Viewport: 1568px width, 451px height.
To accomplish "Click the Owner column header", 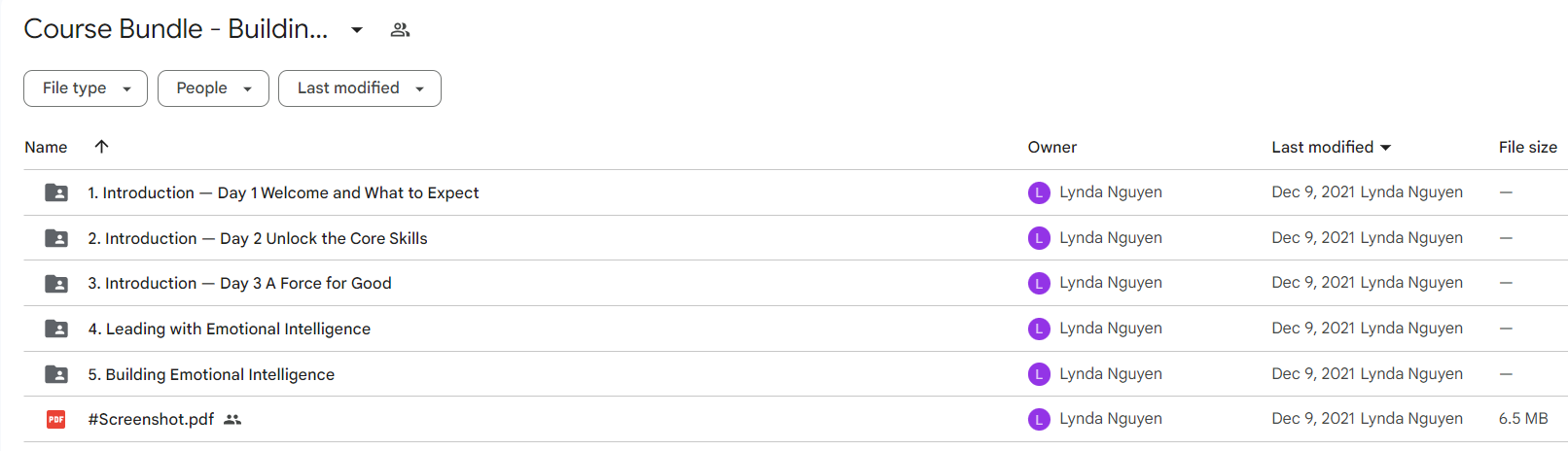I will point(1052,147).
